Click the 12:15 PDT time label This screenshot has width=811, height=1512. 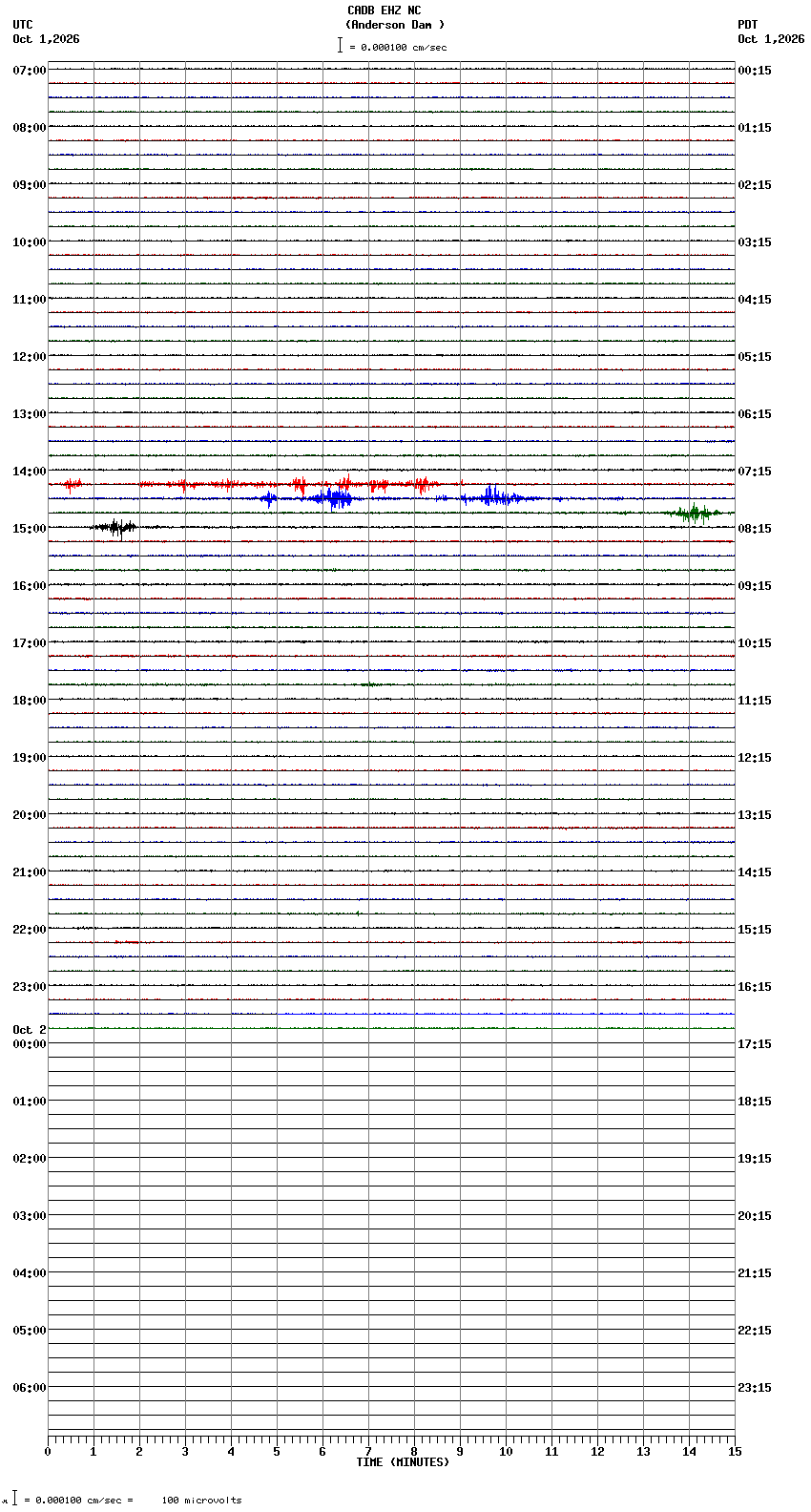(755, 758)
